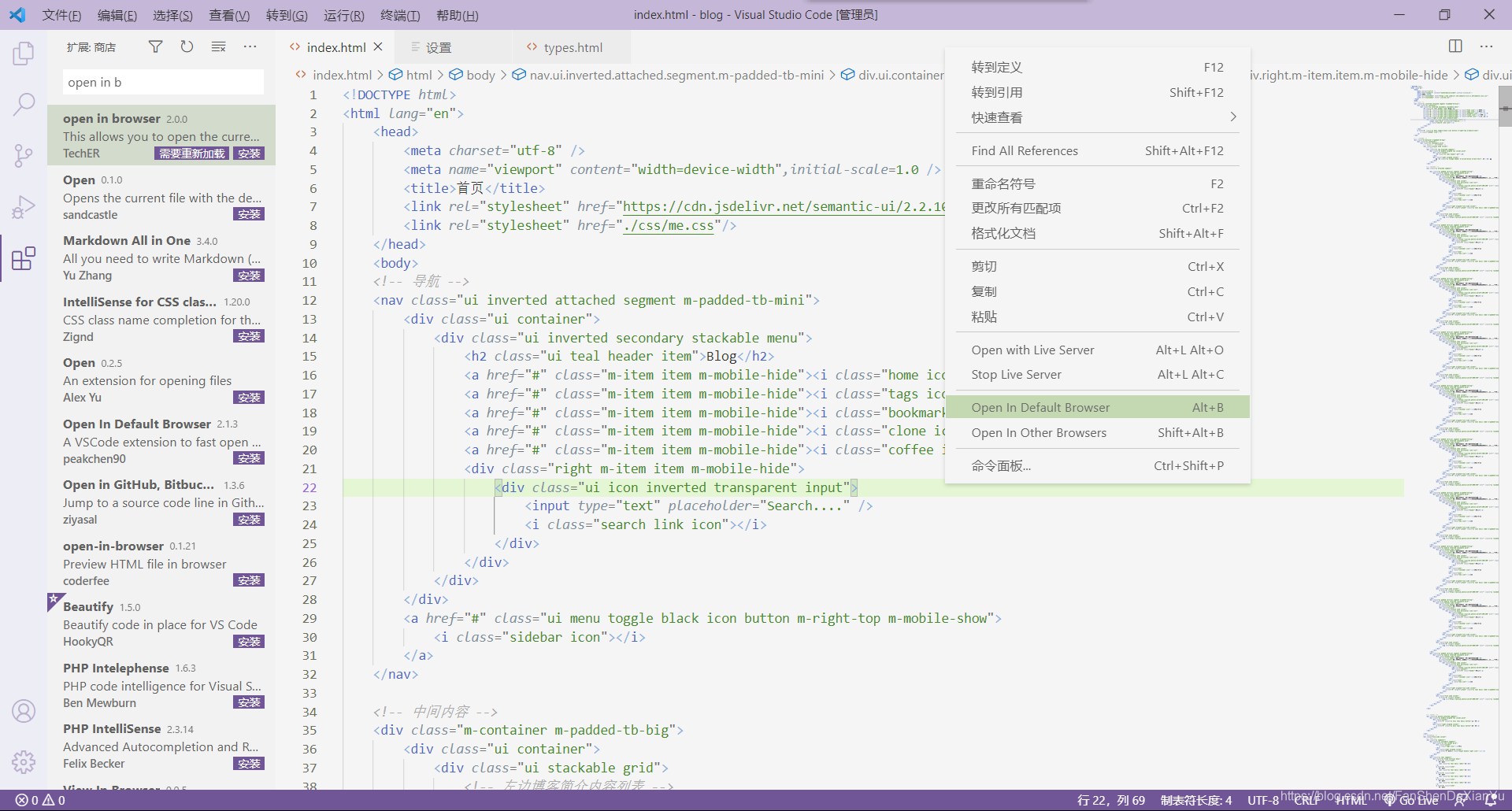Choose 格式化文档 from context menu
Image resolution: width=1512 pixels, height=811 pixels.
pyautogui.click(x=1097, y=234)
